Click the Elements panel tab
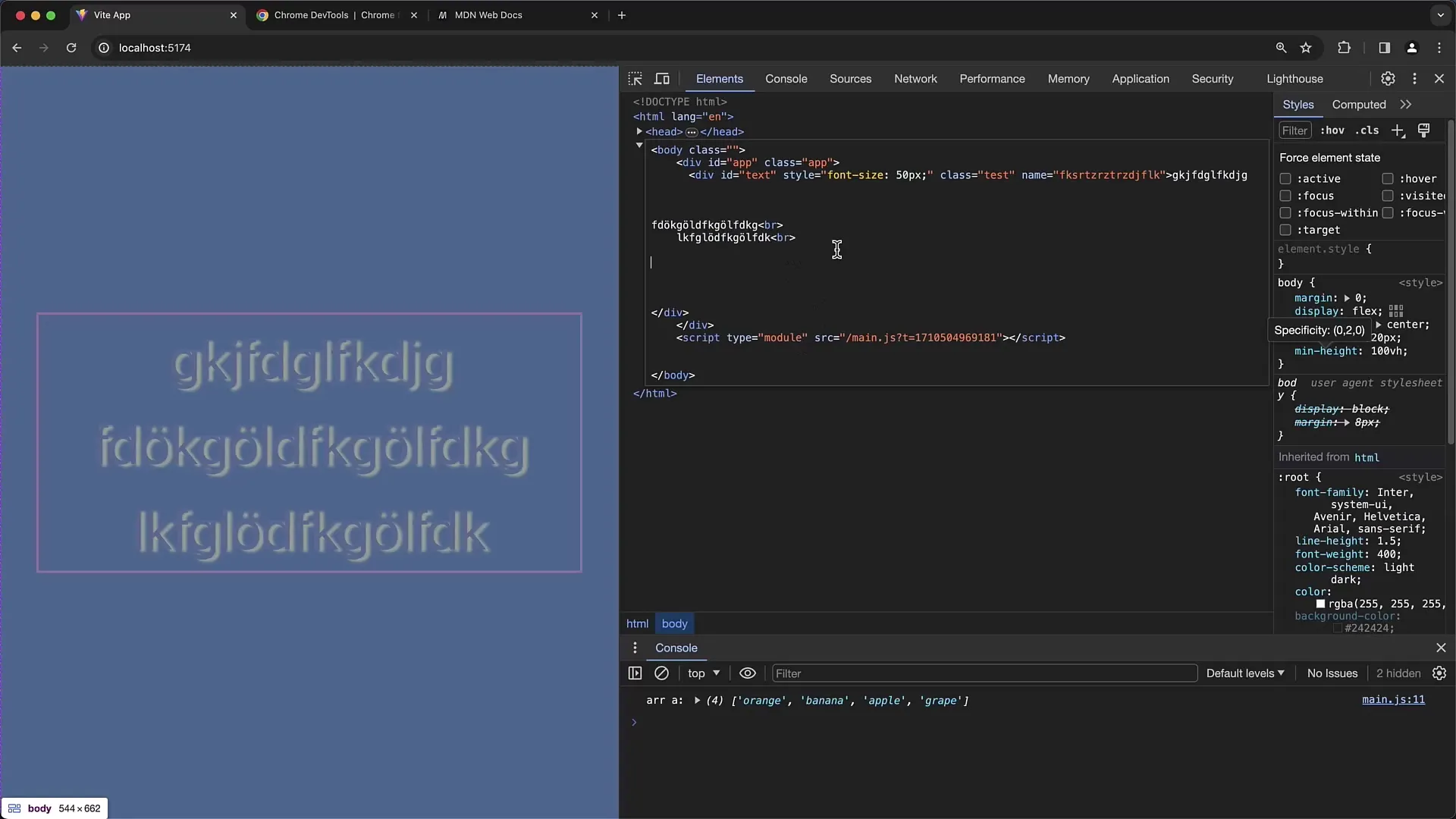The image size is (1456, 819). [x=719, y=78]
